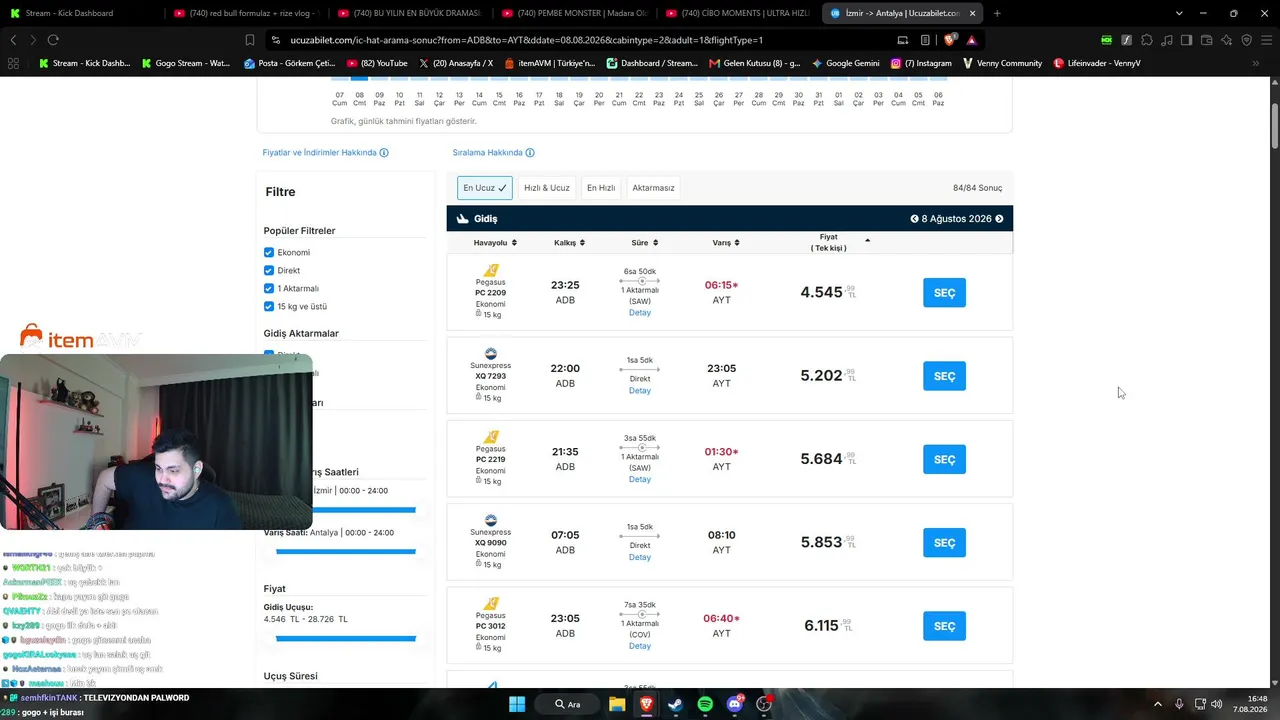Click SEÇ for the 5.202 TL Sunexpress flight

(944, 376)
